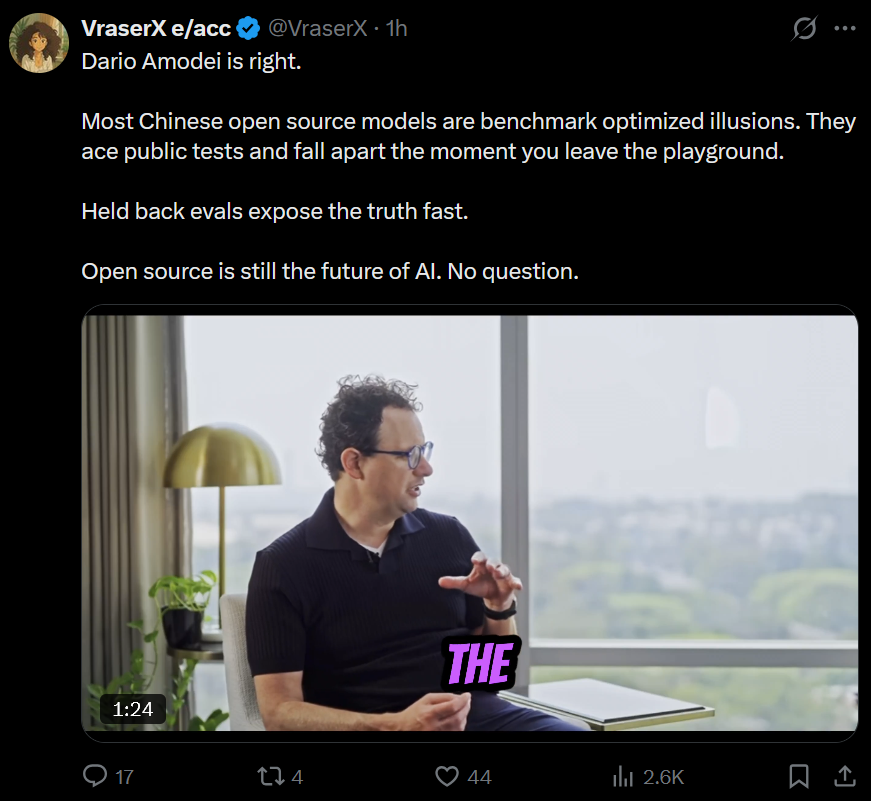The image size is (871, 801).
Task: Click the reply speech bubble icon
Action: coord(95,775)
